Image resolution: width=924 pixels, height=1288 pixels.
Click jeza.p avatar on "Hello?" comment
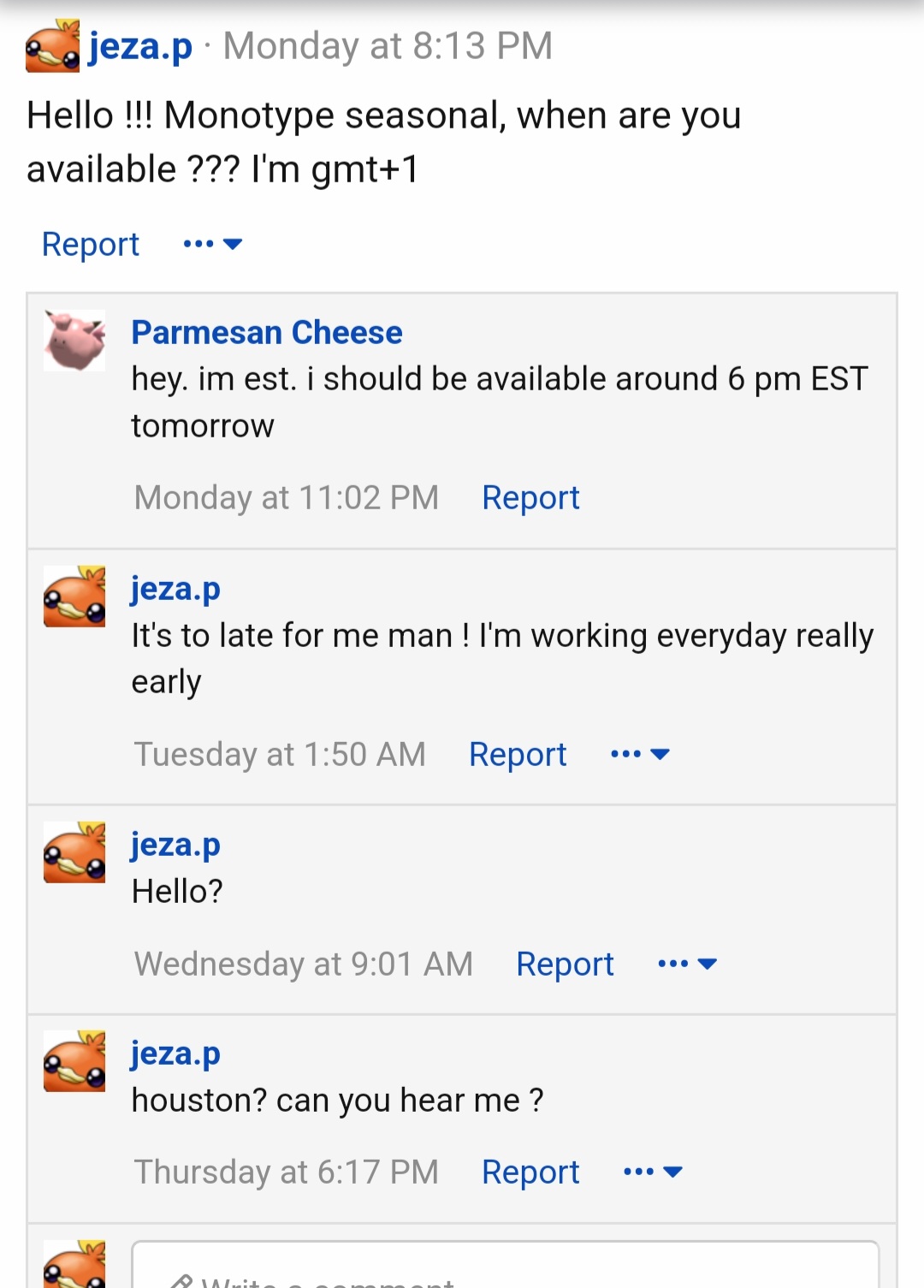[75, 852]
